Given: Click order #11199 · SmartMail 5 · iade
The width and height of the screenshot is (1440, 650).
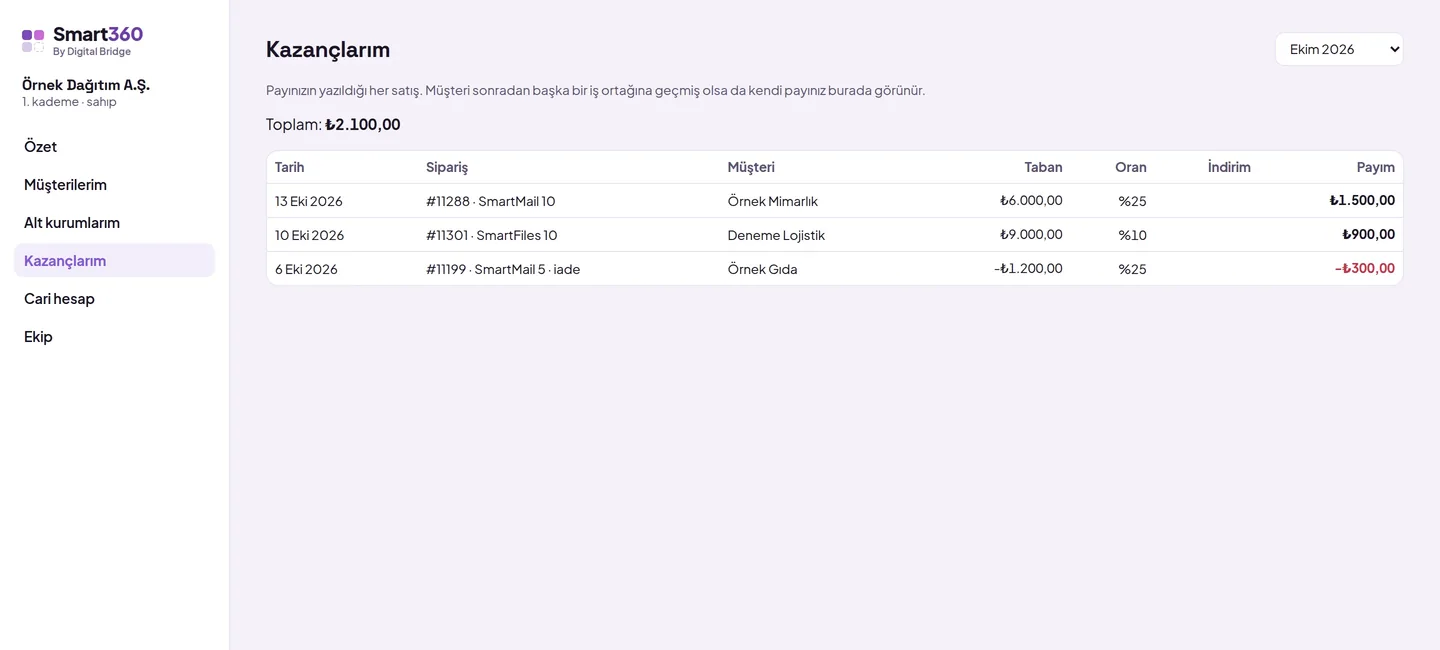Looking at the screenshot, I should tap(503, 269).
